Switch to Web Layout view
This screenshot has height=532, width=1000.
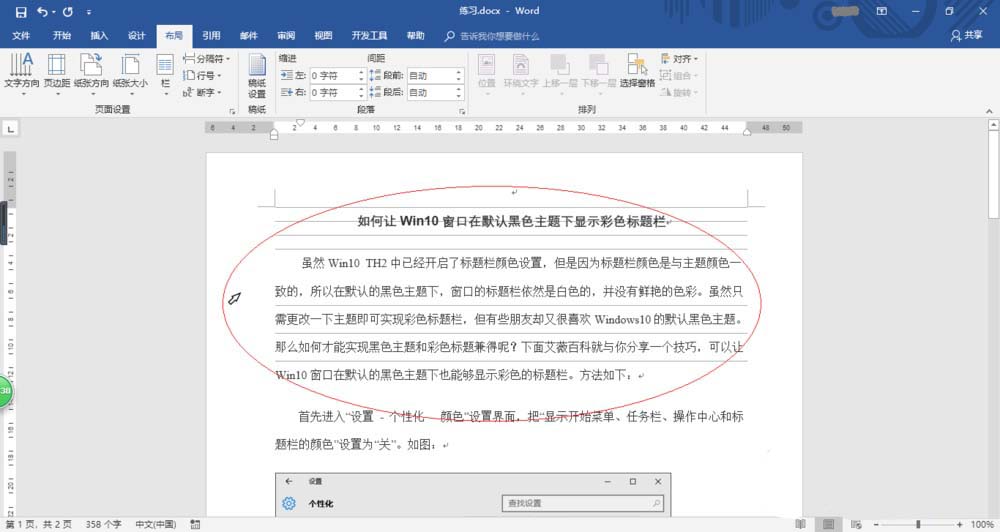[857, 524]
